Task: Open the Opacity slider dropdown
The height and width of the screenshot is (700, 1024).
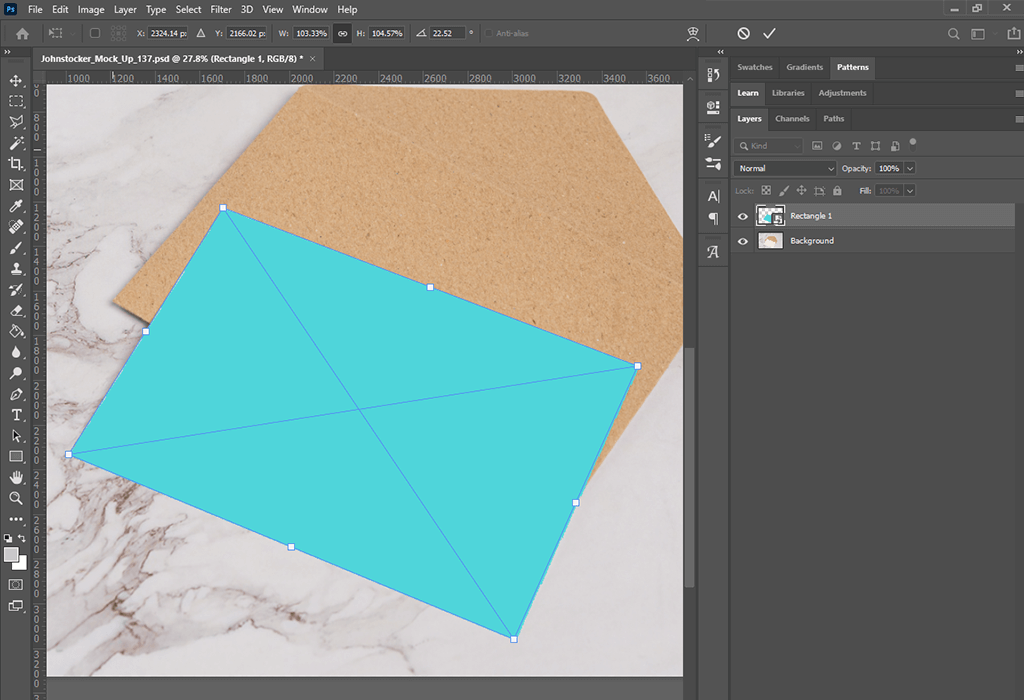Action: tap(910, 168)
